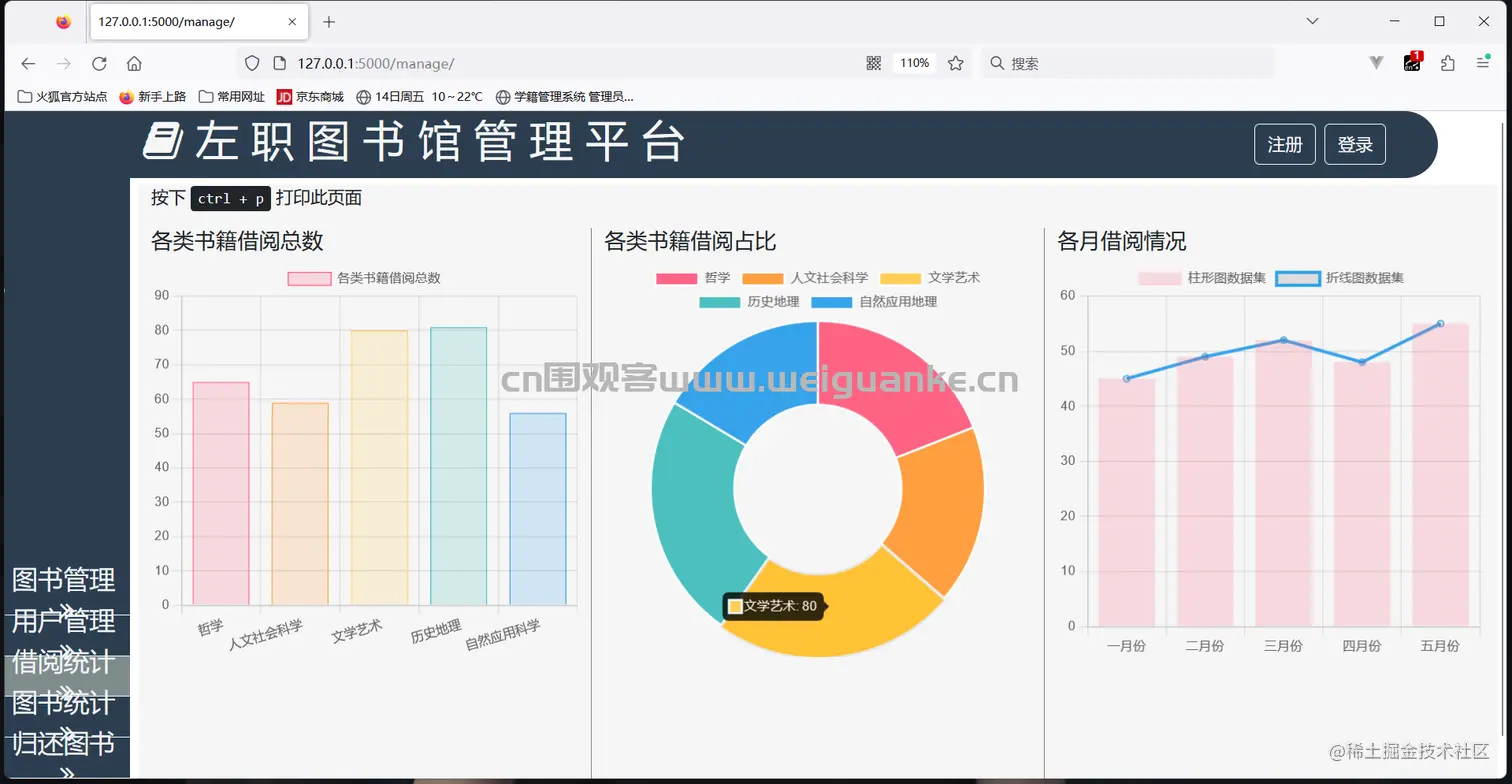Open the 火狐官方站点 bookmarks folder
This screenshot has height=784, width=1512.
coord(63,97)
